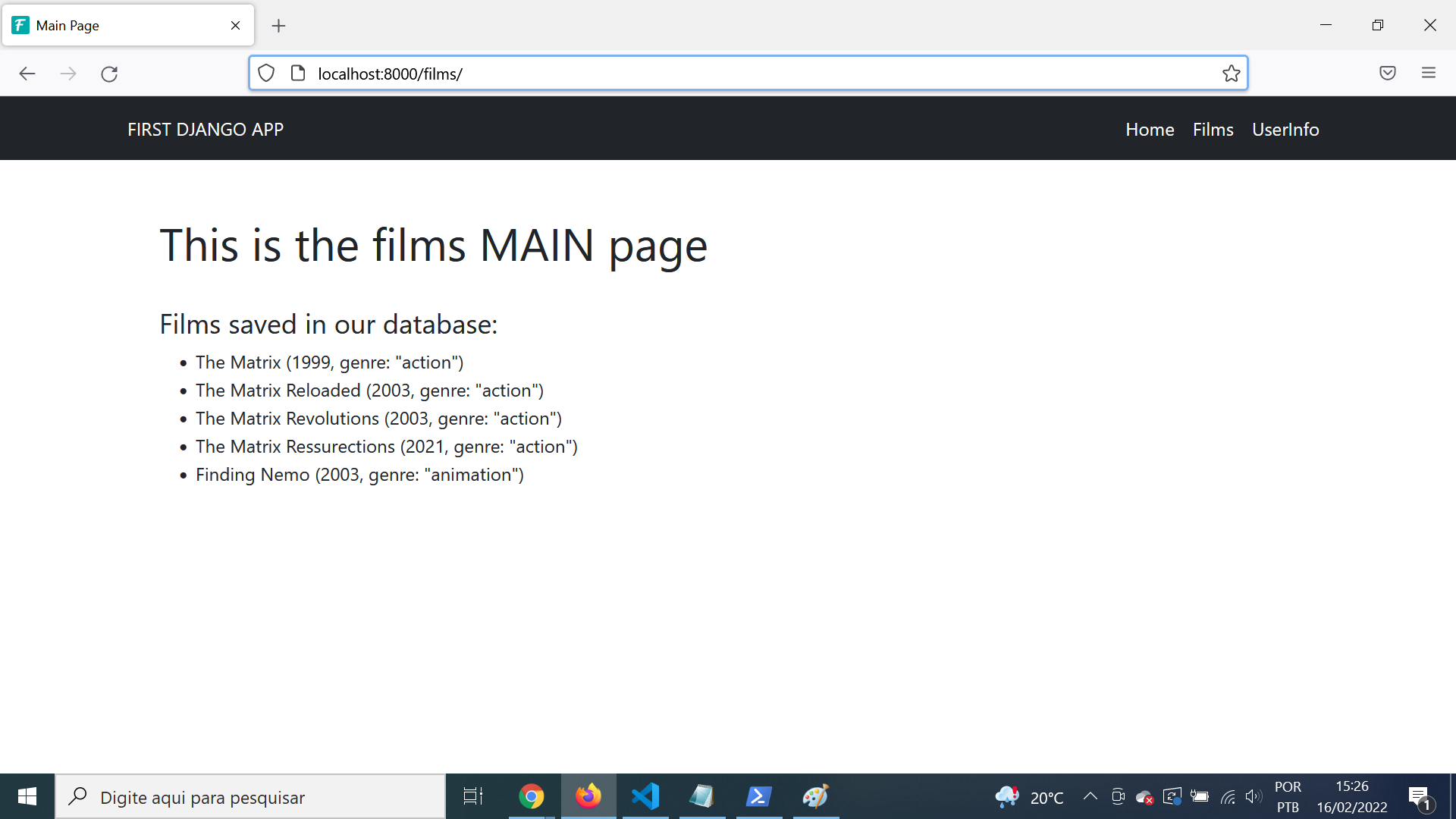Open the tracking protection shield icon
The image size is (1456, 819).
pos(266,74)
